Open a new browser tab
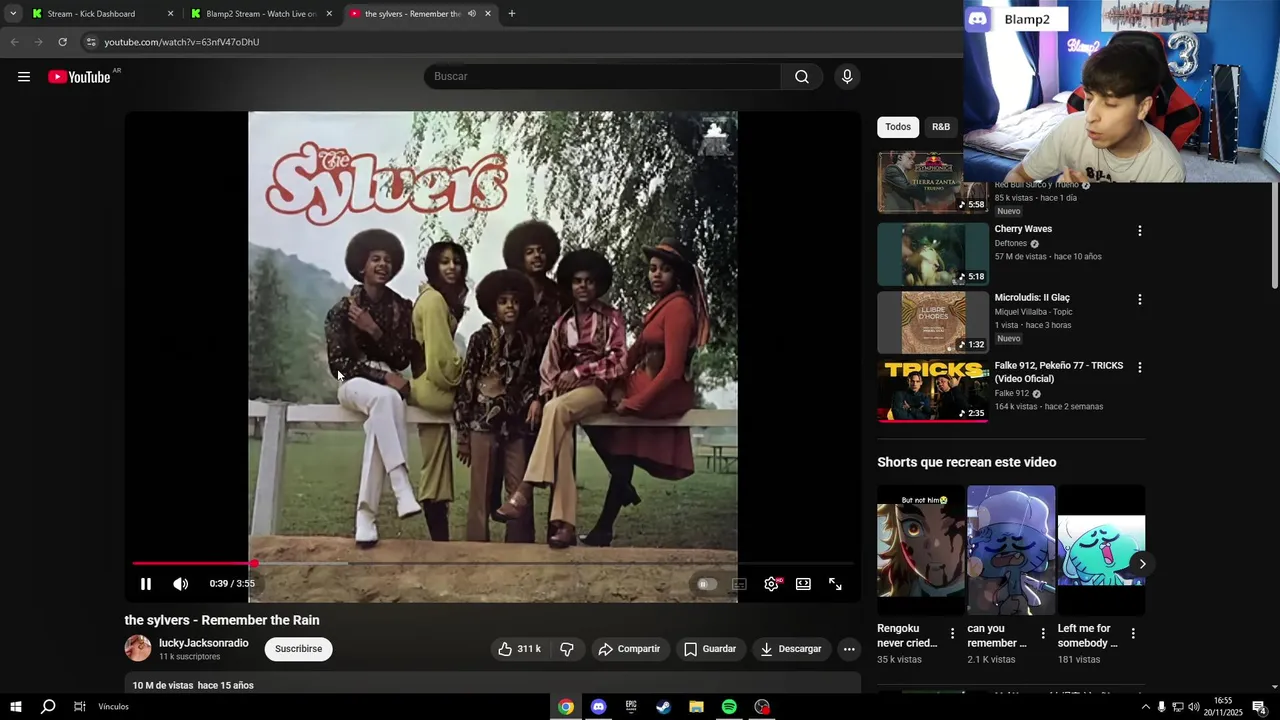The width and height of the screenshot is (1280, 720). 512,14
